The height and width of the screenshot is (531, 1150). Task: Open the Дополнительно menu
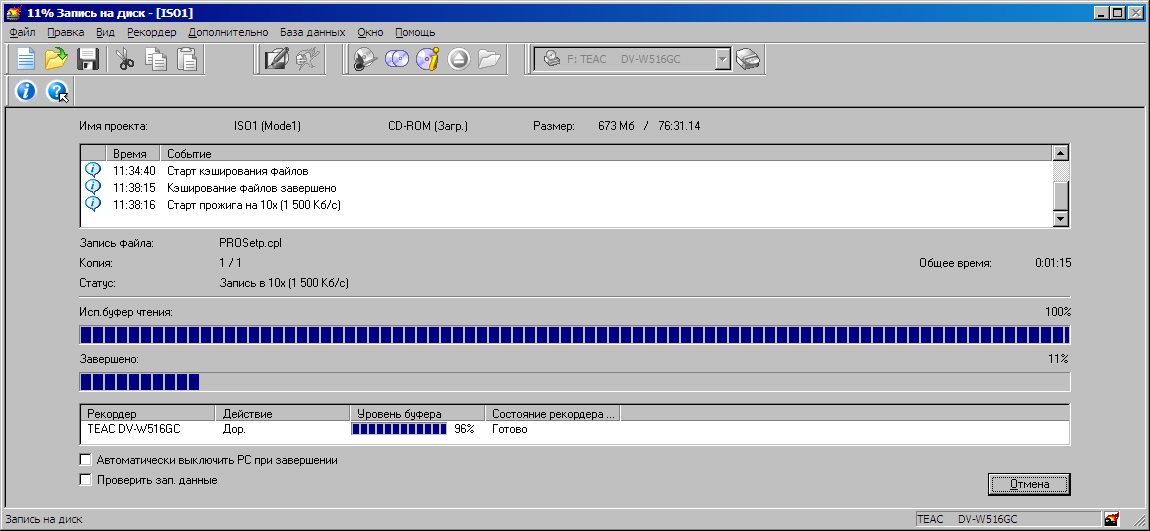227,32
